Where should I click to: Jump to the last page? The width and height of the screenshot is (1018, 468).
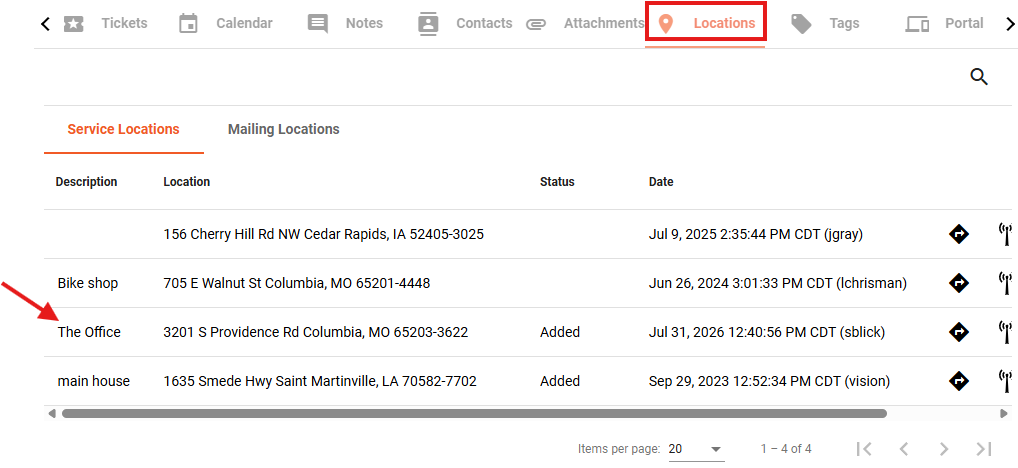[x=984, y=449]
